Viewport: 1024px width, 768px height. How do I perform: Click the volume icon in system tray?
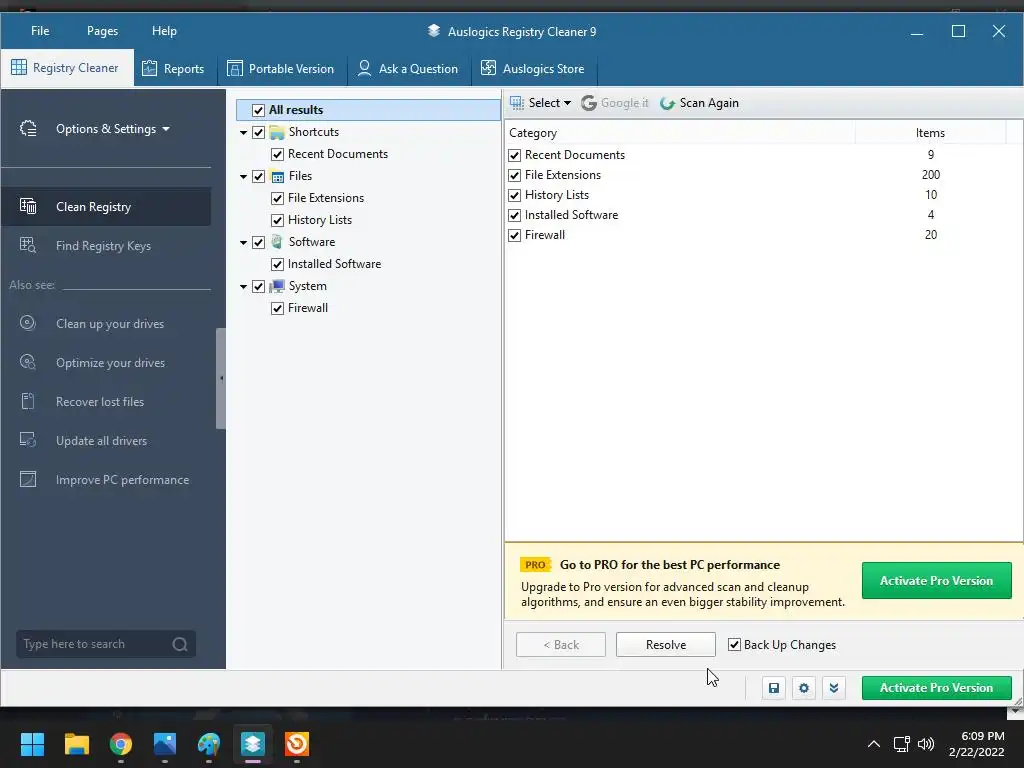(925, 744)
